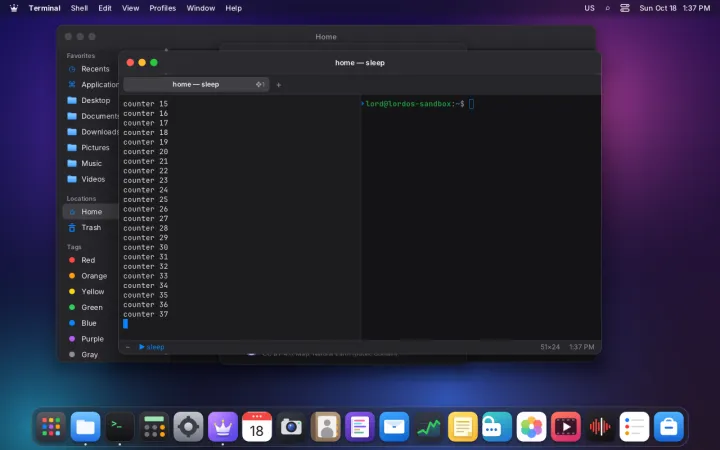Open Recents in Home window sidebar
This screenshot has height=450, width=720.
pyautogui.click(x=91, y=69)
